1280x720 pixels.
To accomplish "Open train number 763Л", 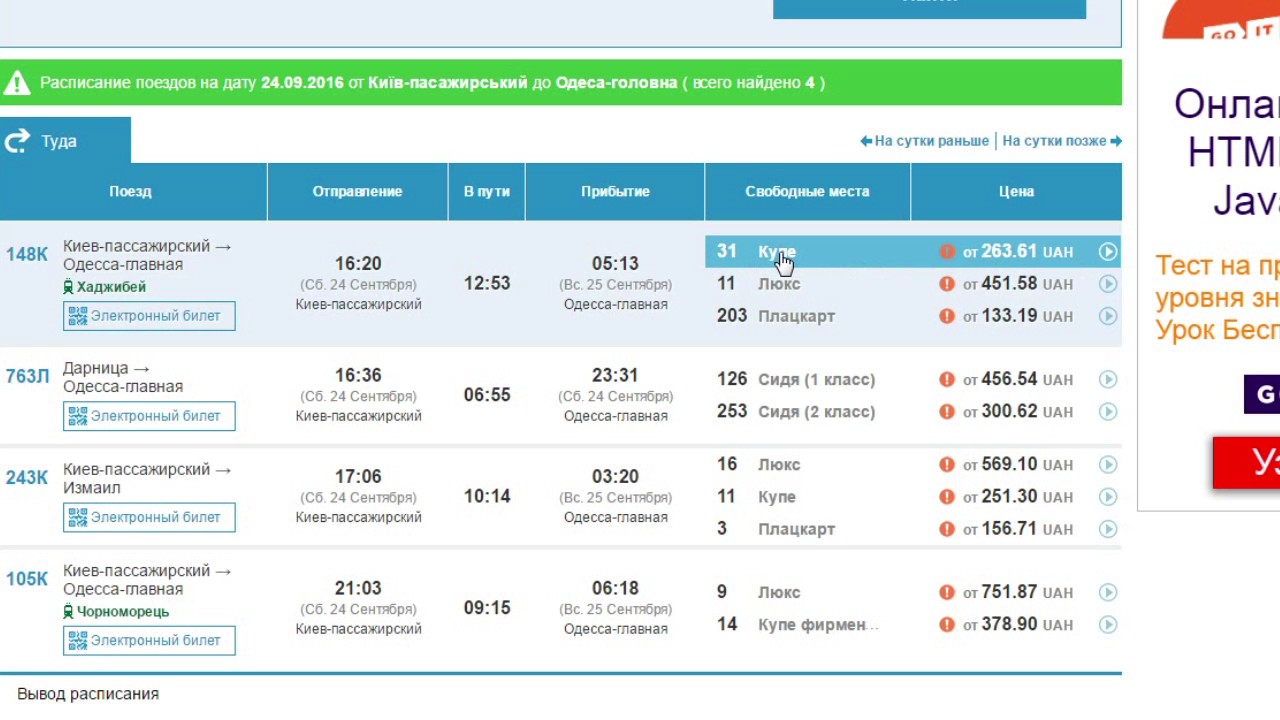I will (27, 376).
